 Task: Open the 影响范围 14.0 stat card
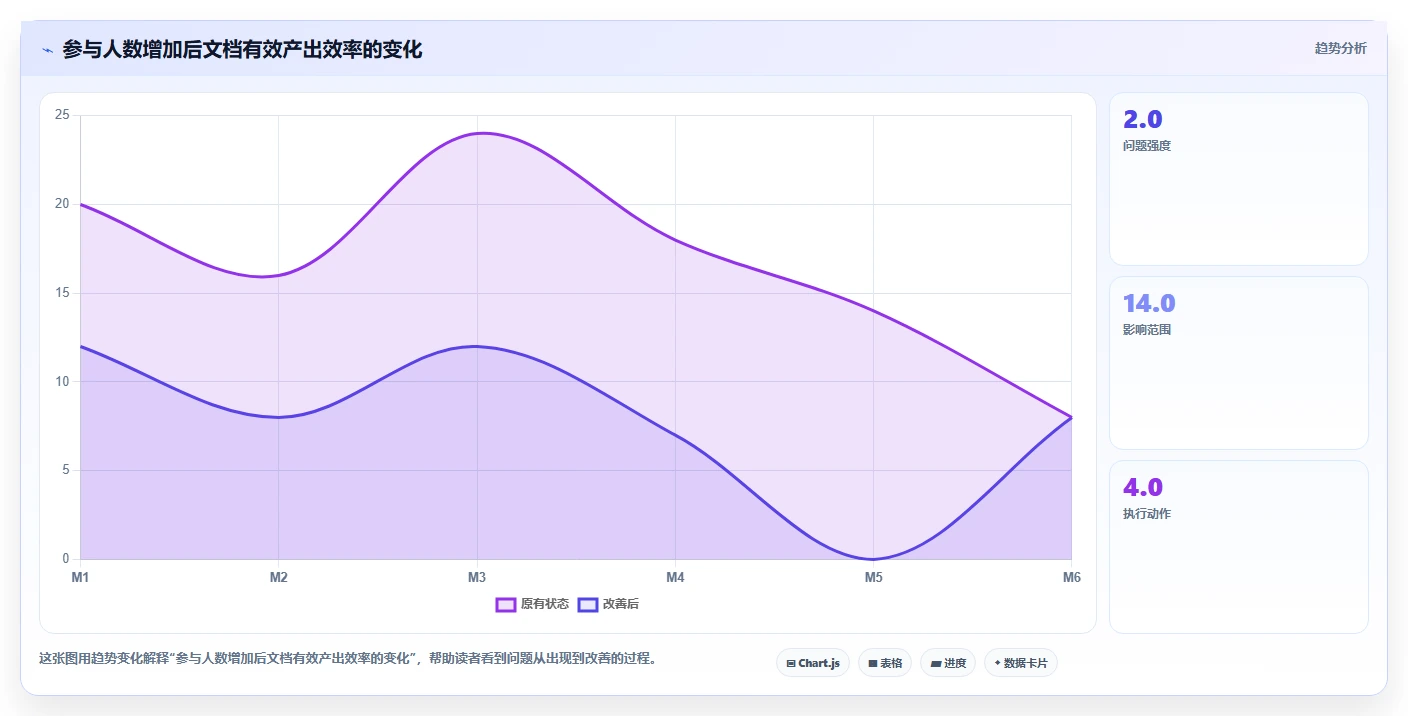pyautogui.click(x=1239, y=363)
